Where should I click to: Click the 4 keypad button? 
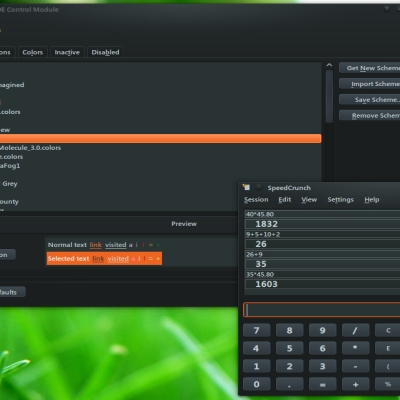coord(256,348)
